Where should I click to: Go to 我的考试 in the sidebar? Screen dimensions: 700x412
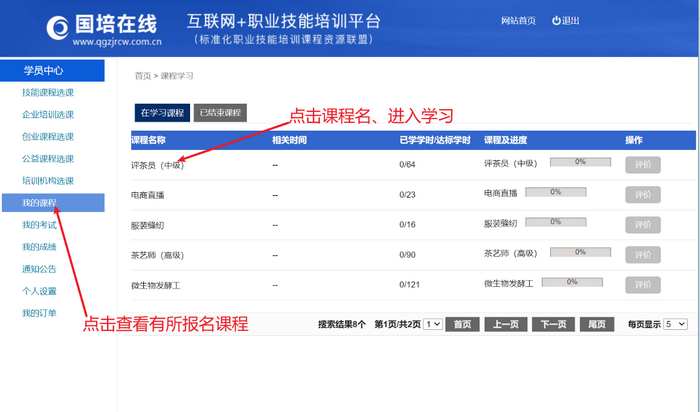(39, 225)
